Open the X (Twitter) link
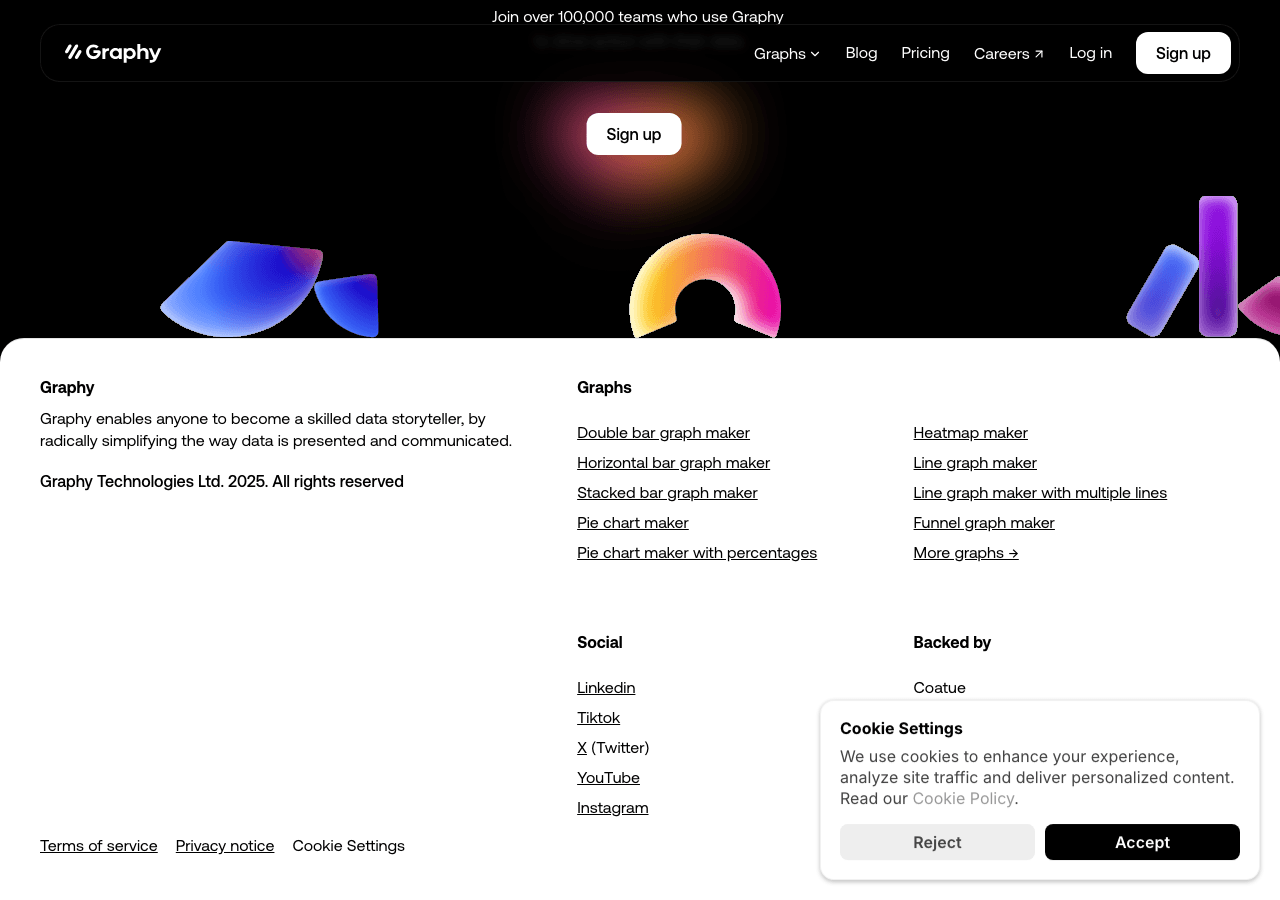 coord(582,747)
